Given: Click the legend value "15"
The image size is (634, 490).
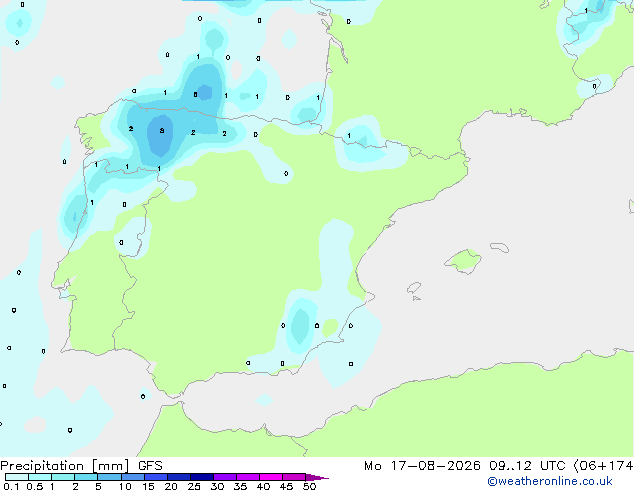Looking at the screenshot, I should coord(148,486).
